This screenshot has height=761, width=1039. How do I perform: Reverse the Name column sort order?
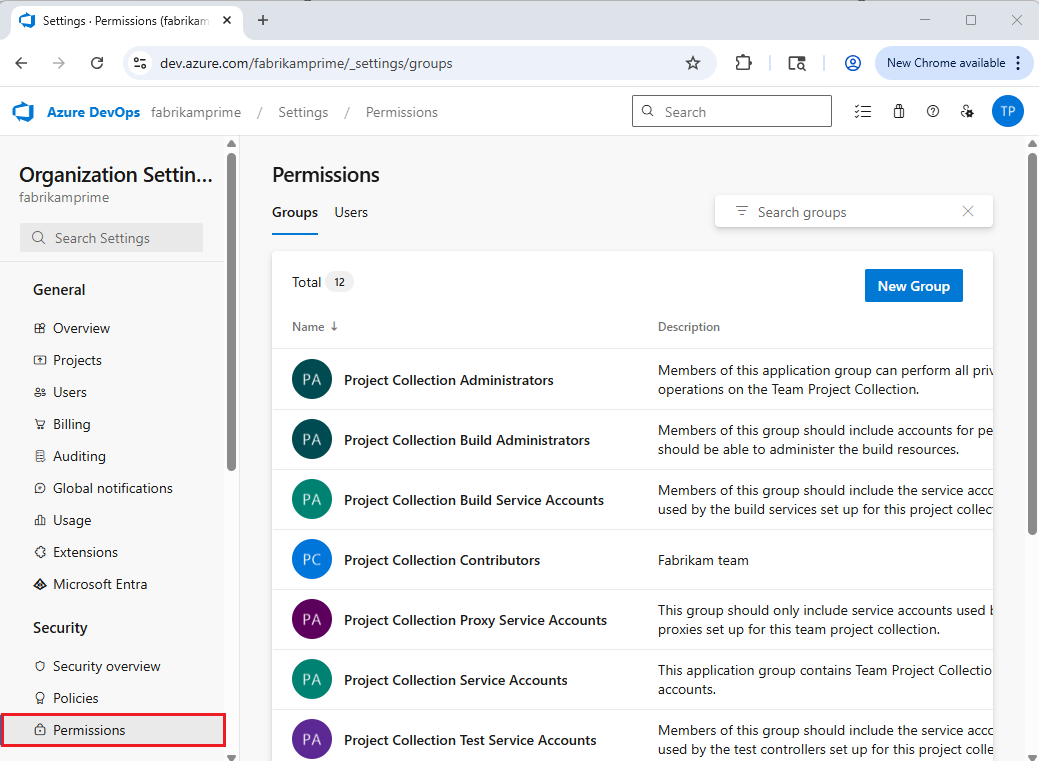click(x=315, y=326)
